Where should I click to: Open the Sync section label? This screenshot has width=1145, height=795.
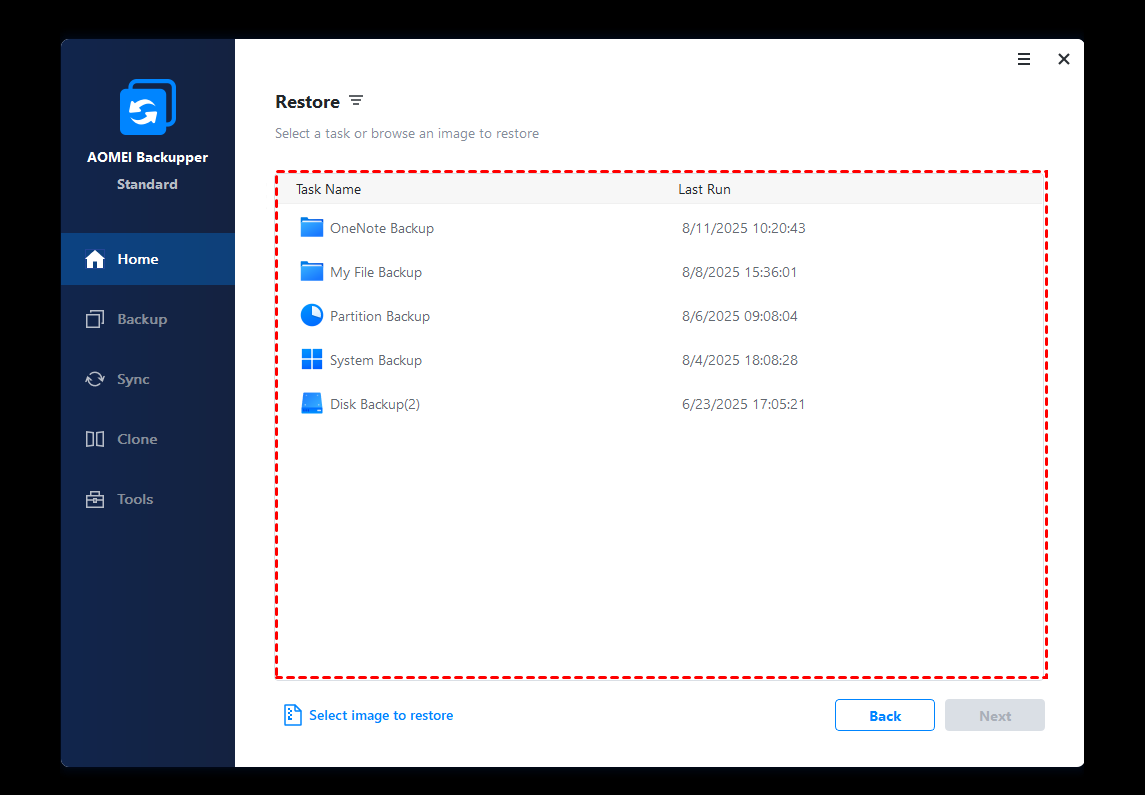click(x=133, y=379)
